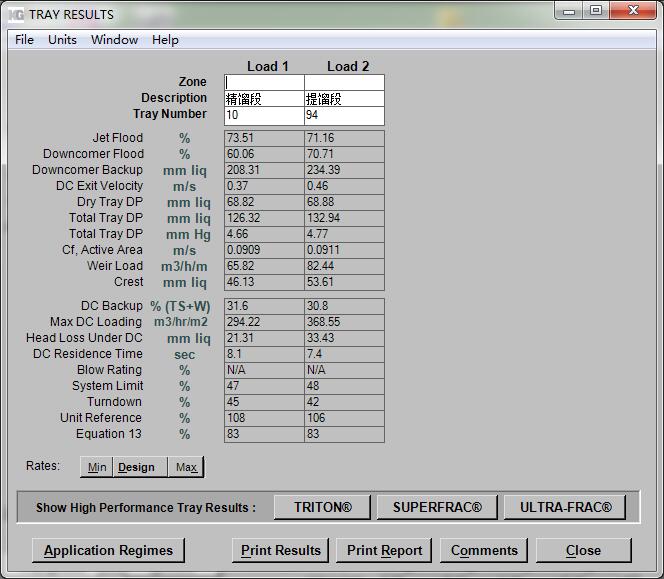Select Total Tray DP mm Hg value 4.66
The image size is (664, 579).
(264, 234)
